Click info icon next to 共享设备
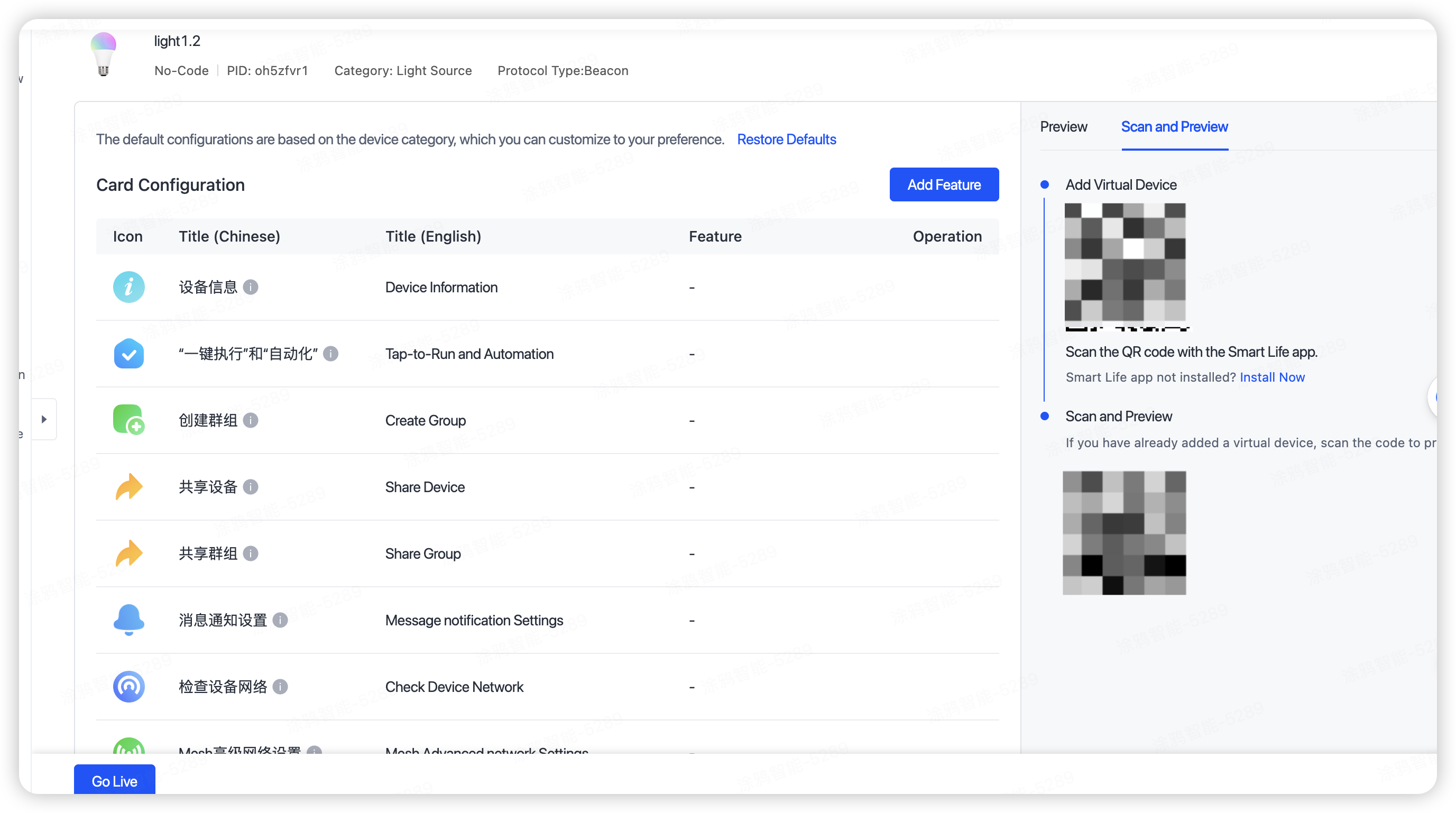 tap(251, 487)
